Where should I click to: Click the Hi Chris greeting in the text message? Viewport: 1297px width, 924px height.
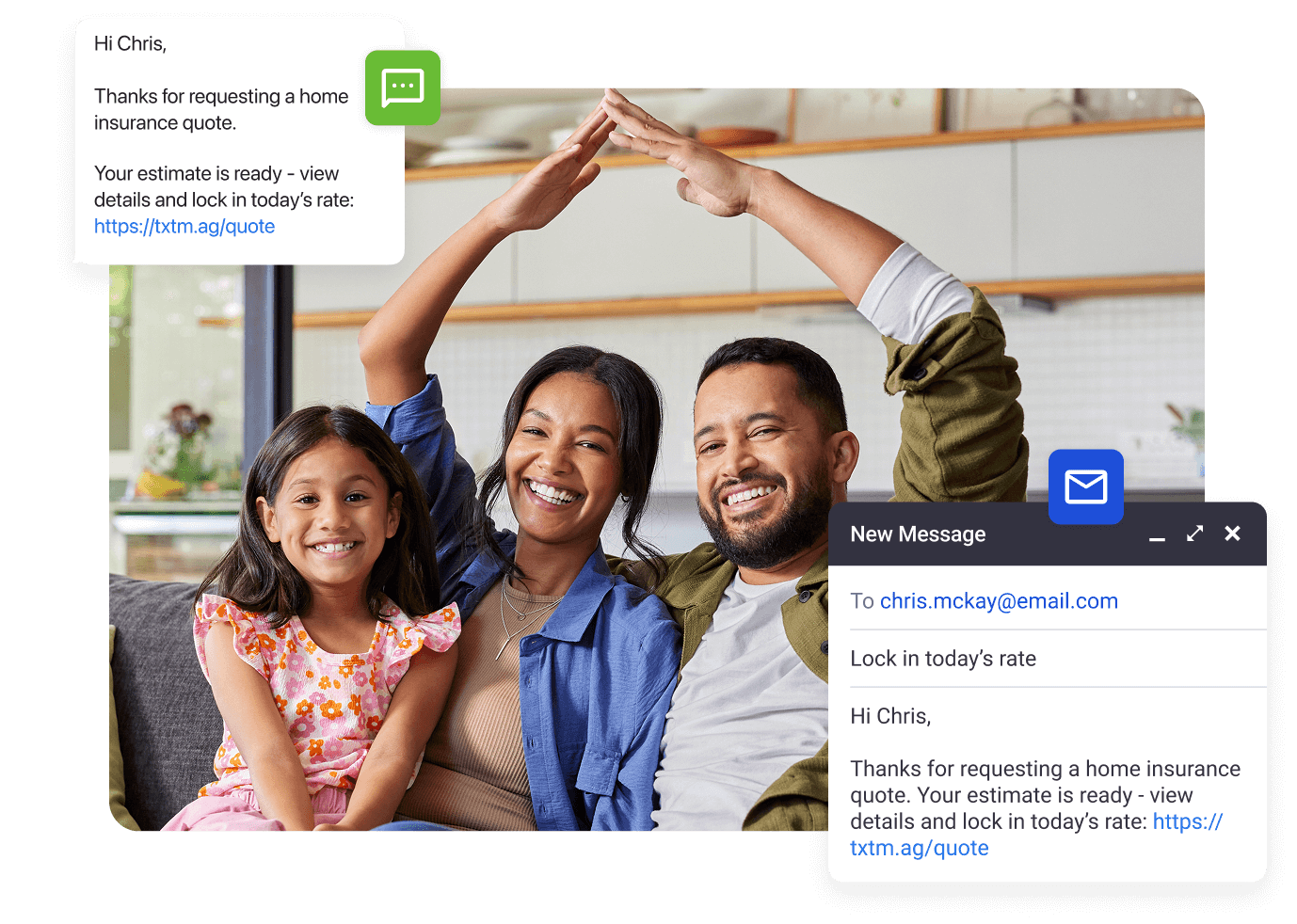(x=130, y=43)
